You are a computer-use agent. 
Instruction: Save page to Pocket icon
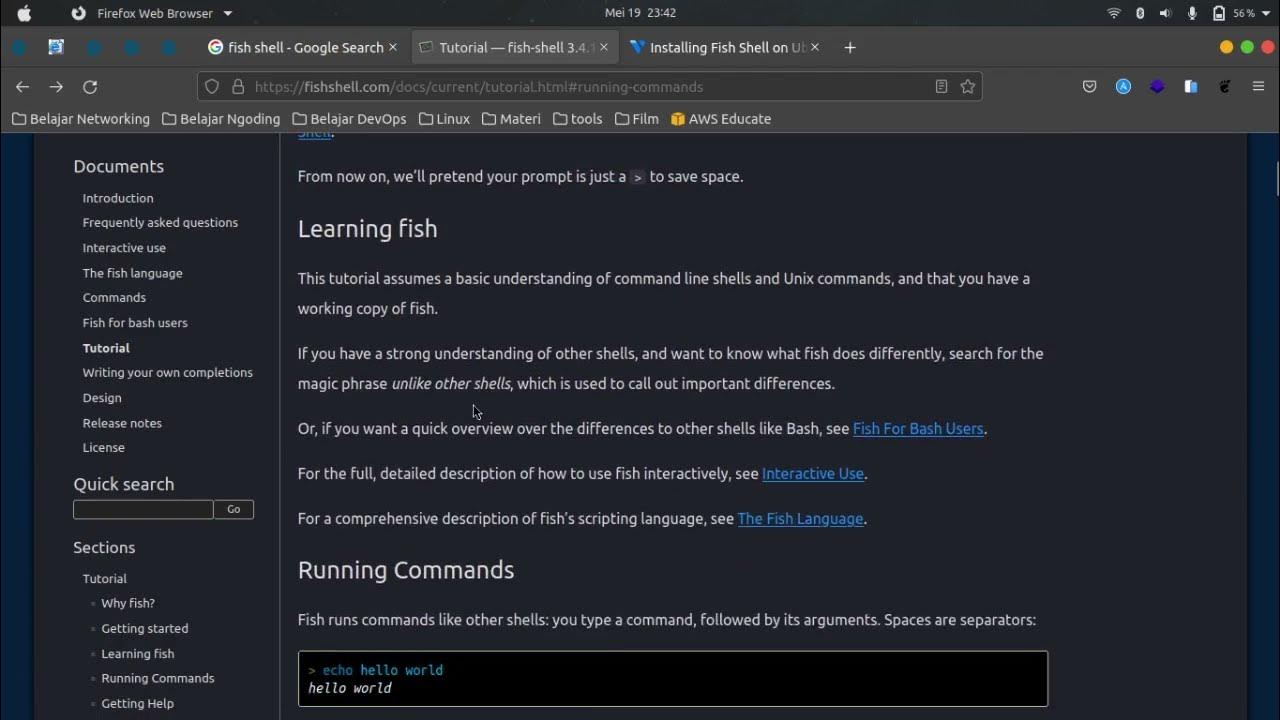[x=1090, y=87]
